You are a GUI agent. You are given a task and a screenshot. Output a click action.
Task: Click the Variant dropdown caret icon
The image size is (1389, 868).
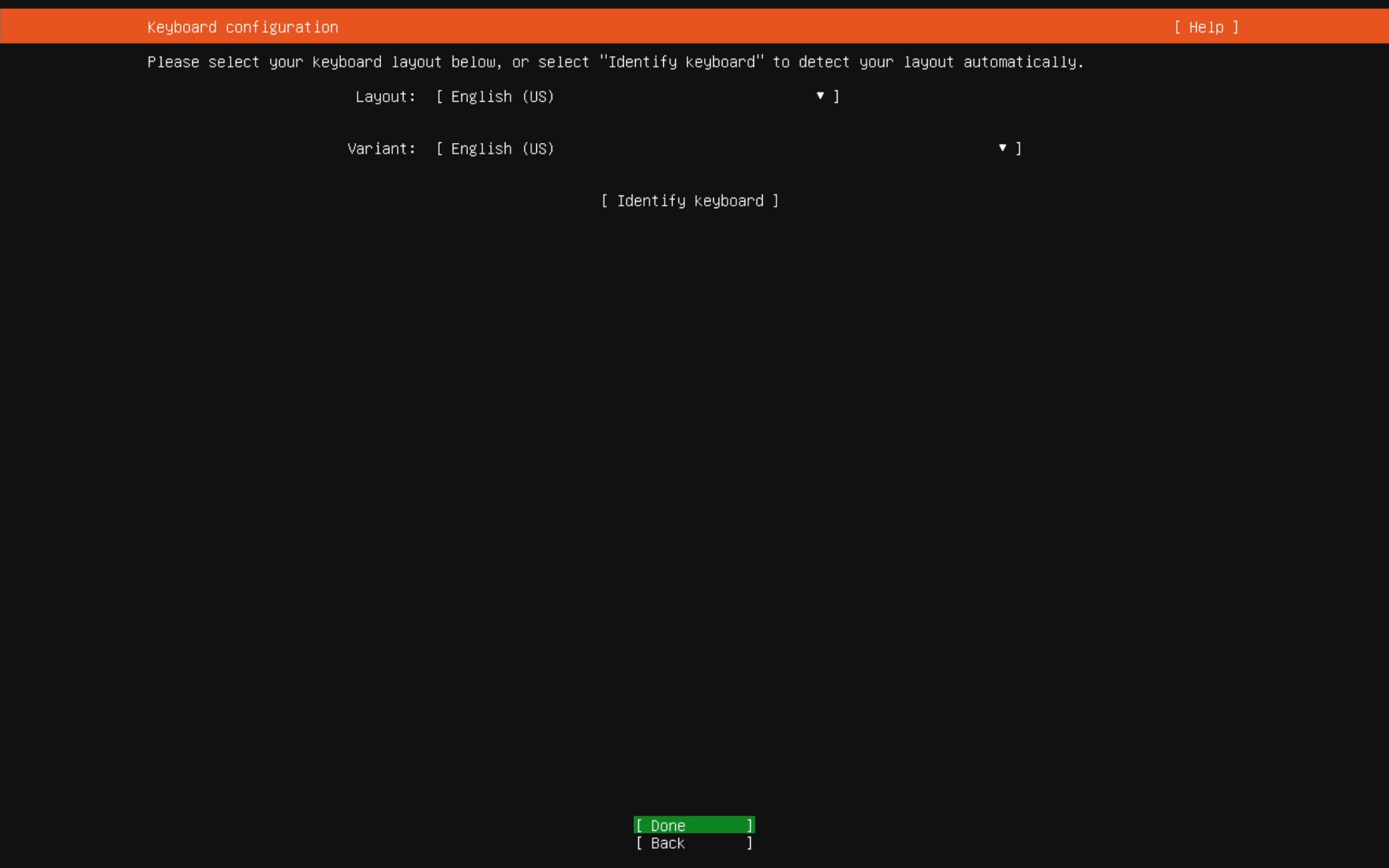click(1002, 149)
